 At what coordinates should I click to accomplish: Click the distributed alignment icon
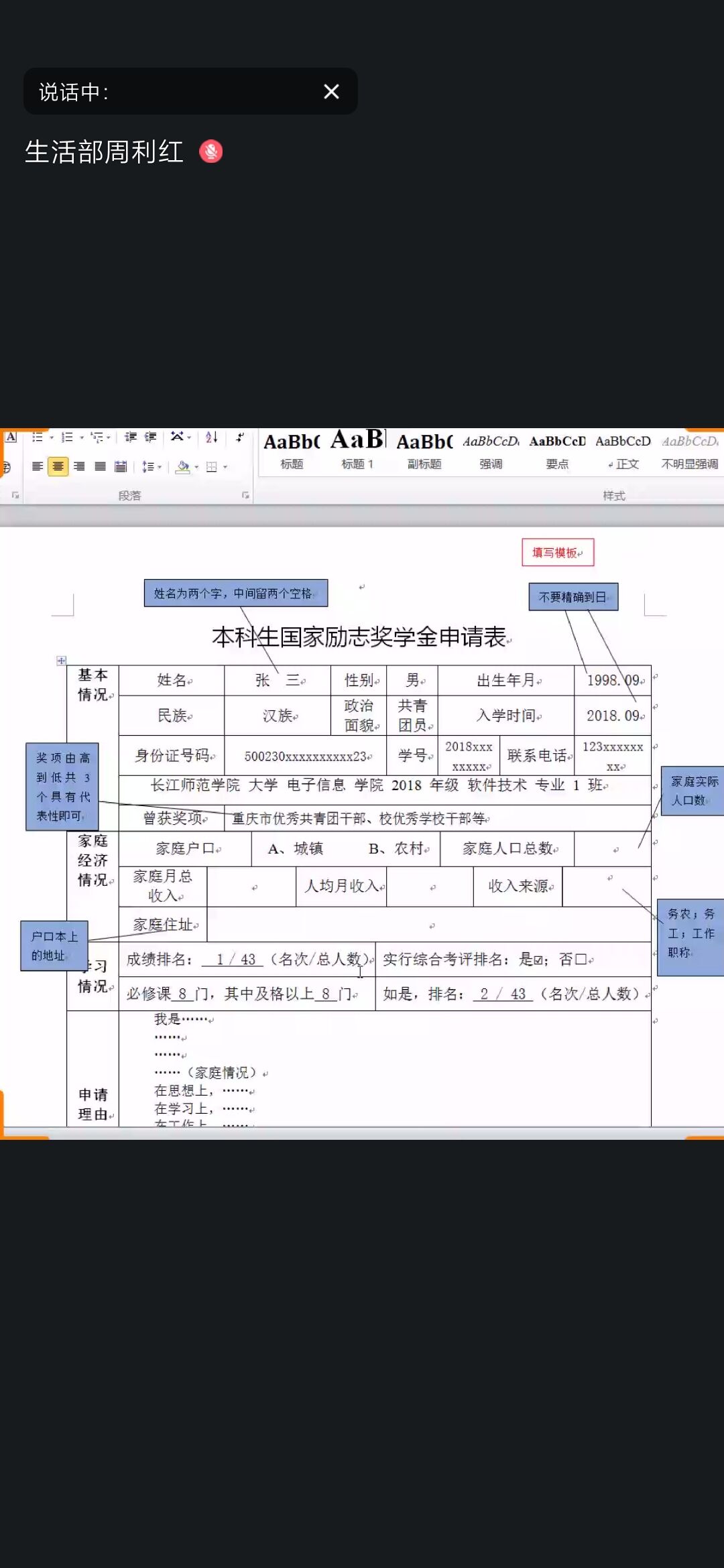121,466
